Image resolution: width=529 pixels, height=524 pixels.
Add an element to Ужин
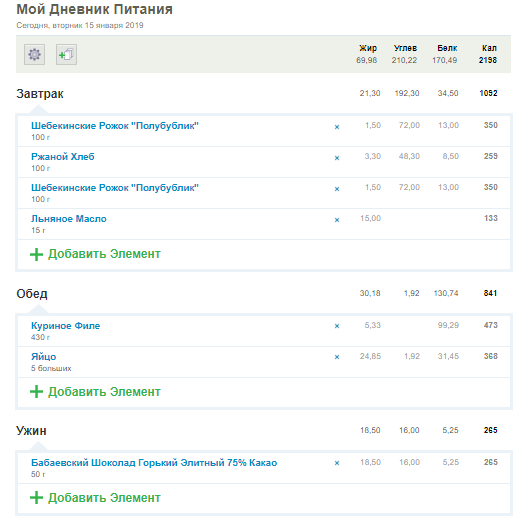tap(95, 498)
